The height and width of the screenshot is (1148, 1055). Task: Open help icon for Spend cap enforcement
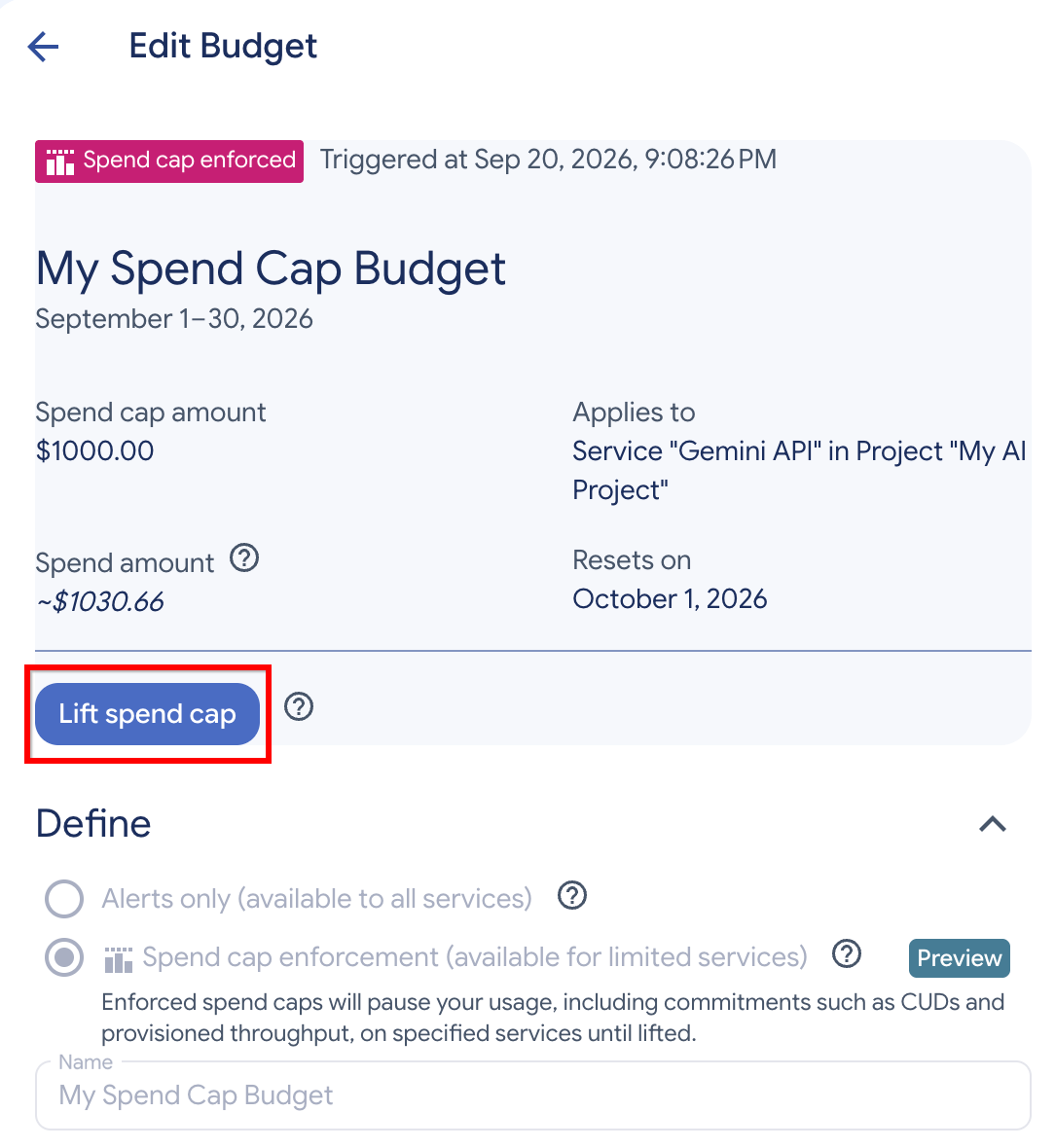(x=847, y=954)
